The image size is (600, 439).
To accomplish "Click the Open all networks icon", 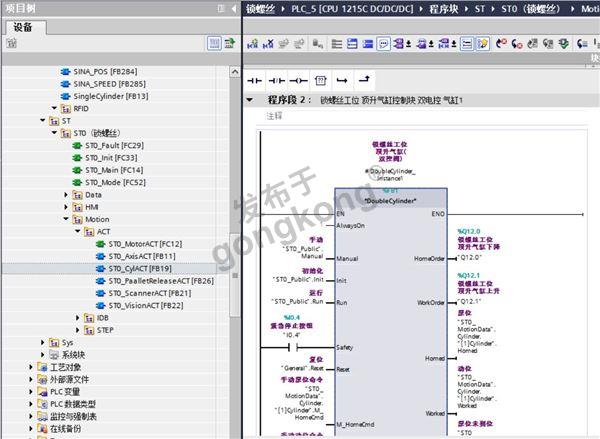I will click(x=337, y=44).
